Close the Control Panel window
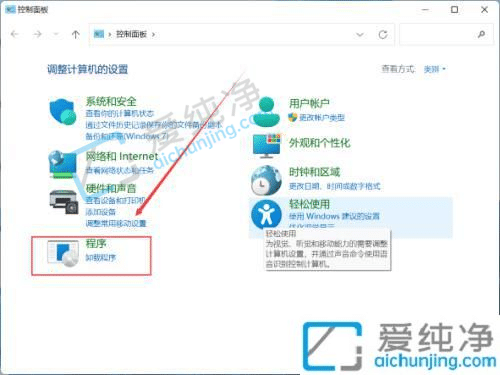Screen dimensions: 500x375 point(484,10)
